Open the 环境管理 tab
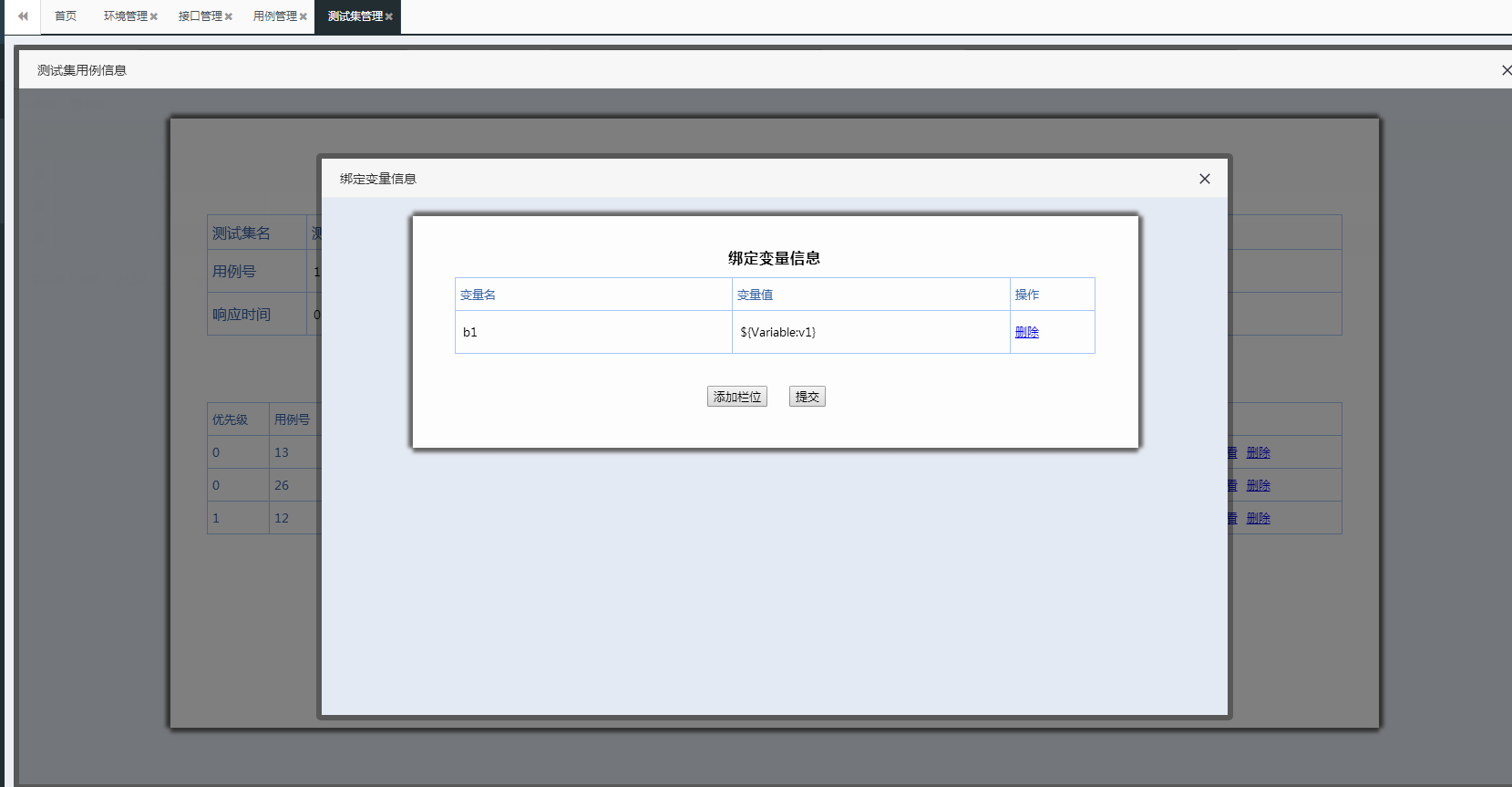The image size is (1512, 787). (x=126, y=16)
